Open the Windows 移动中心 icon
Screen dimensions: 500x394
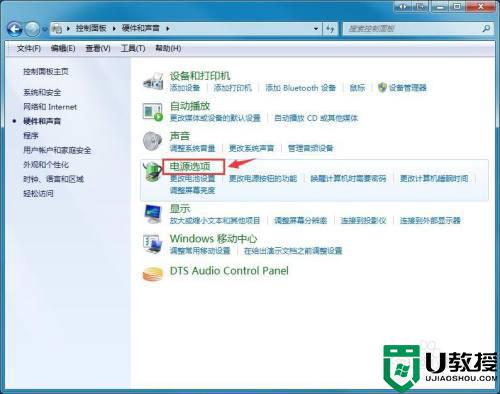pos(152,244)
